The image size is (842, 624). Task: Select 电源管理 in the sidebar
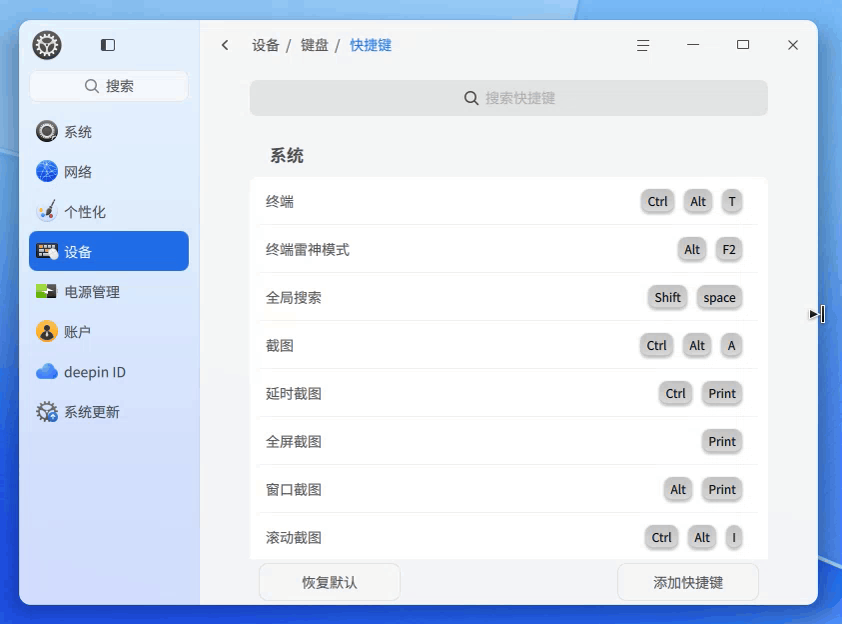coord(109,291)
